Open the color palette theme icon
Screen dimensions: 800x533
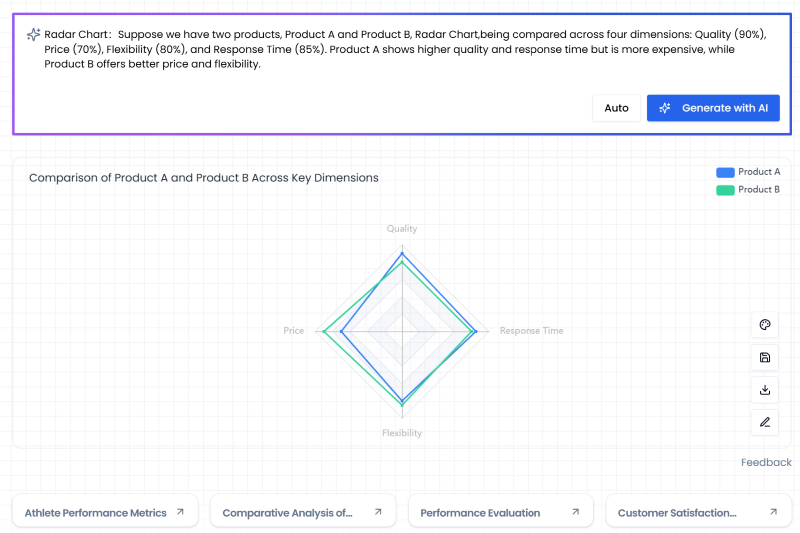[765, 325]
